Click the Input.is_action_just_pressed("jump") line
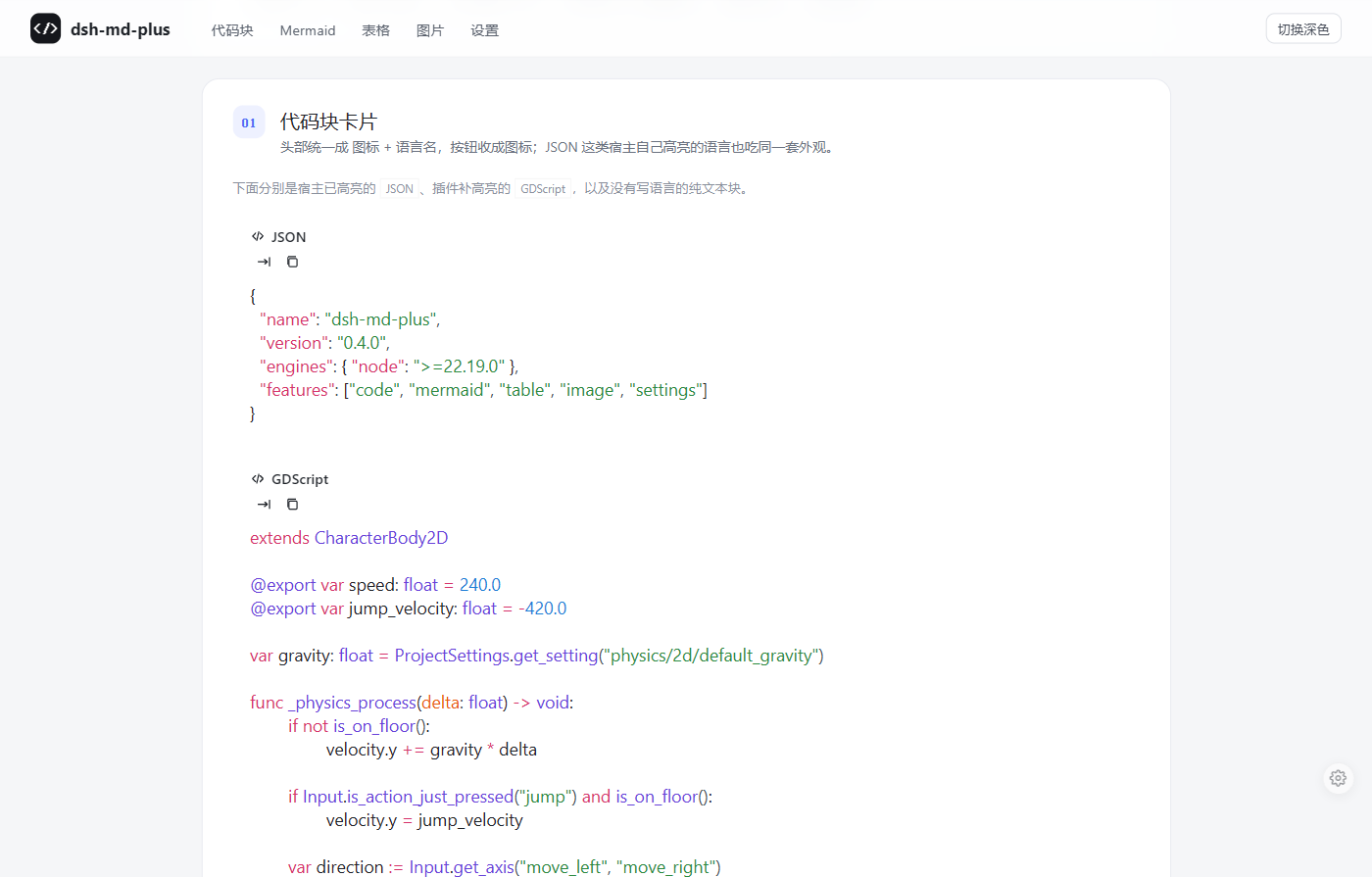 pos(500,797)
